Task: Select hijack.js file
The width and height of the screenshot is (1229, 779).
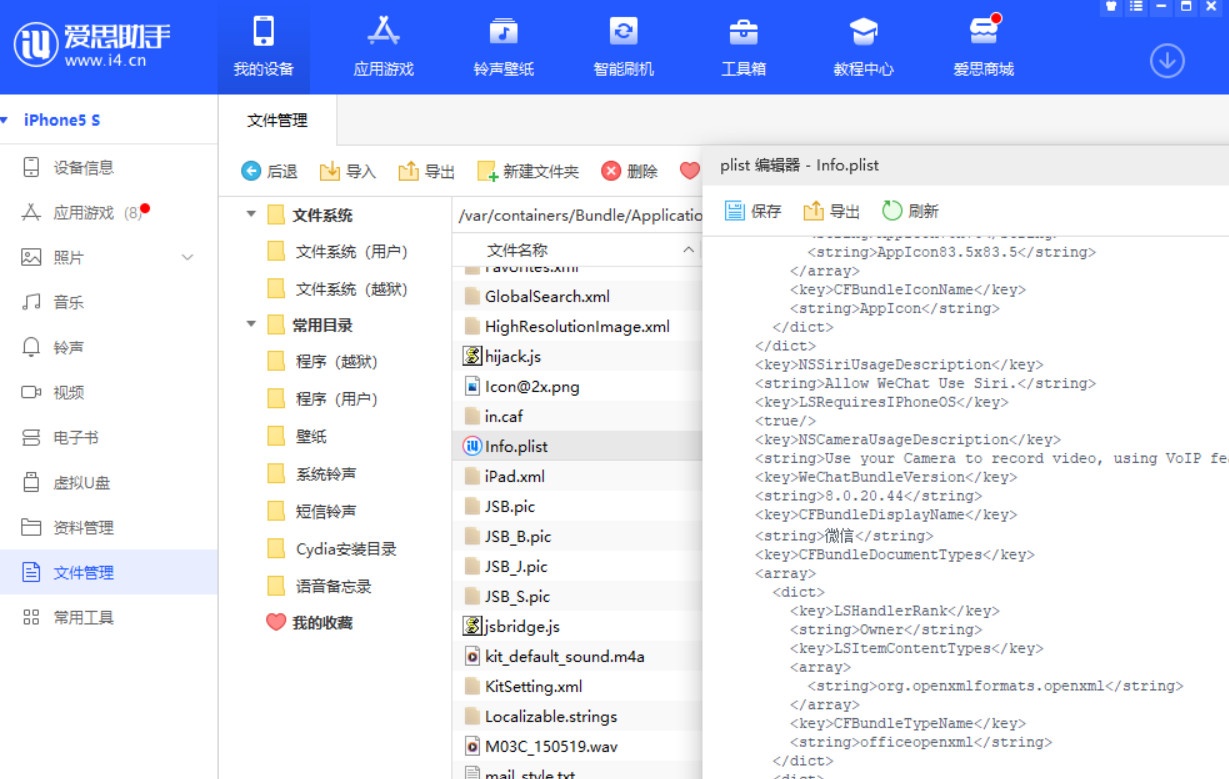Action: [x=578, y=356]
